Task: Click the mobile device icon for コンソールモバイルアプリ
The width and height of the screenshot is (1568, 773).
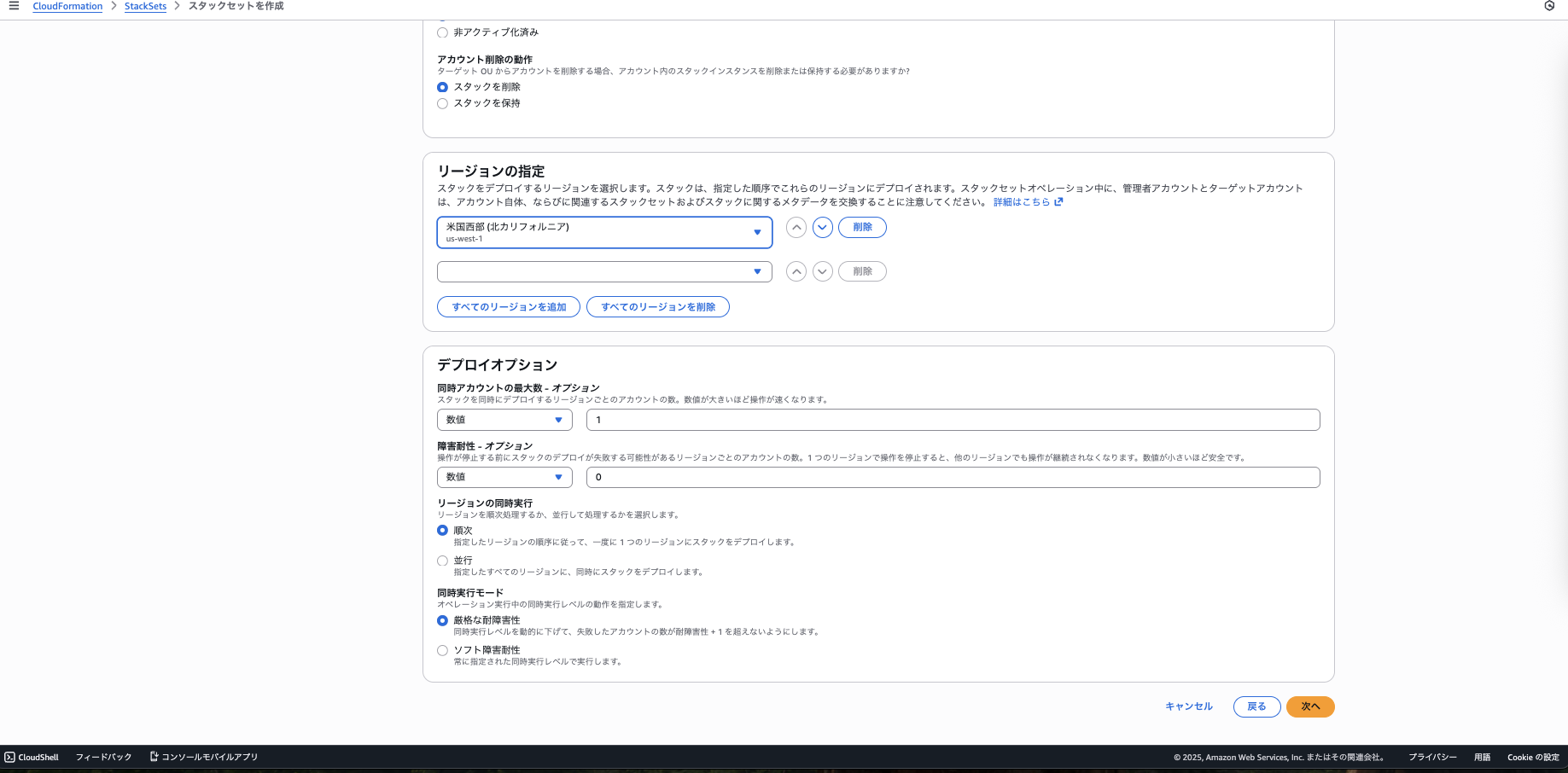Action: [154, 756]
